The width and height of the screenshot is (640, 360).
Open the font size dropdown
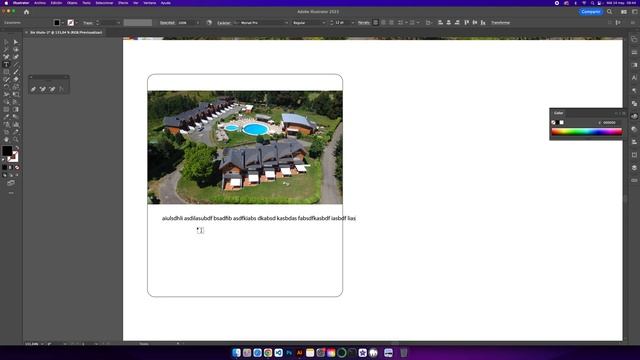point(353,23)
